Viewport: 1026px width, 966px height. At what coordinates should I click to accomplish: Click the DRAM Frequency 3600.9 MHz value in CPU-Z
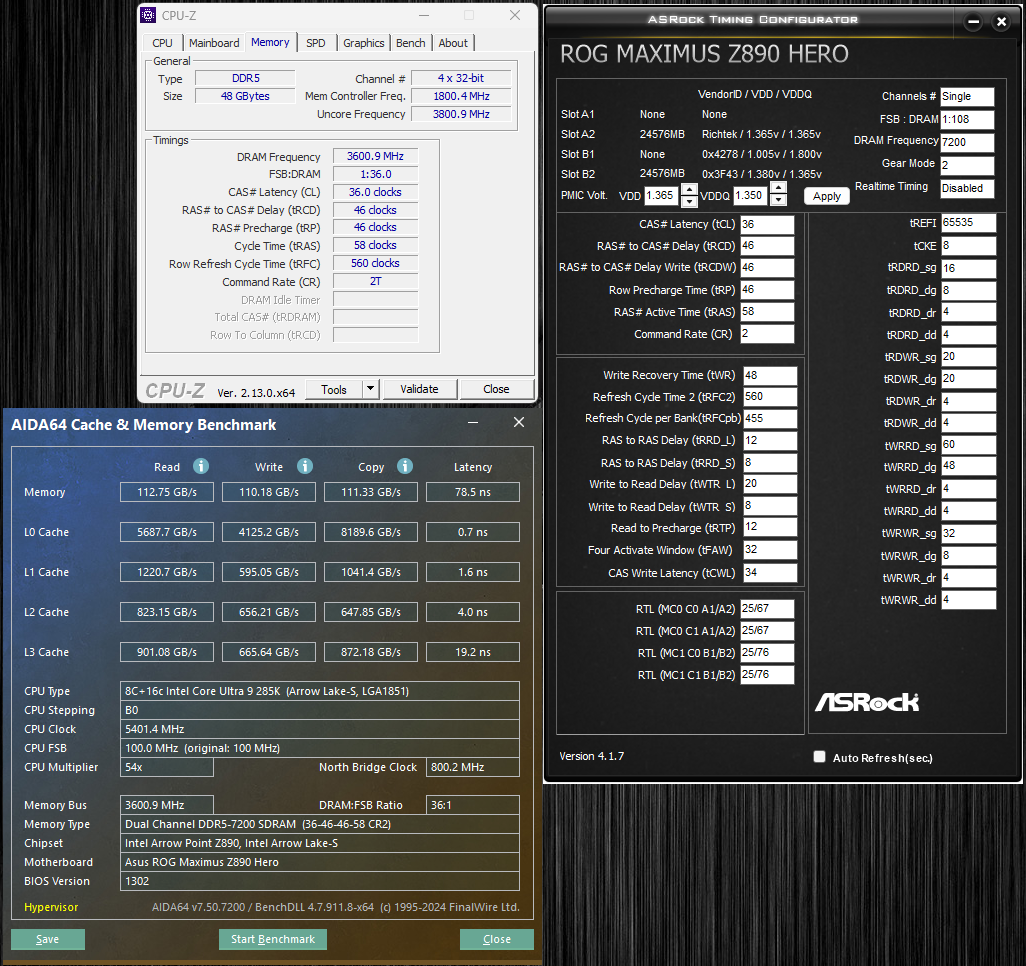pyautogui.click(x=376, y=156)
